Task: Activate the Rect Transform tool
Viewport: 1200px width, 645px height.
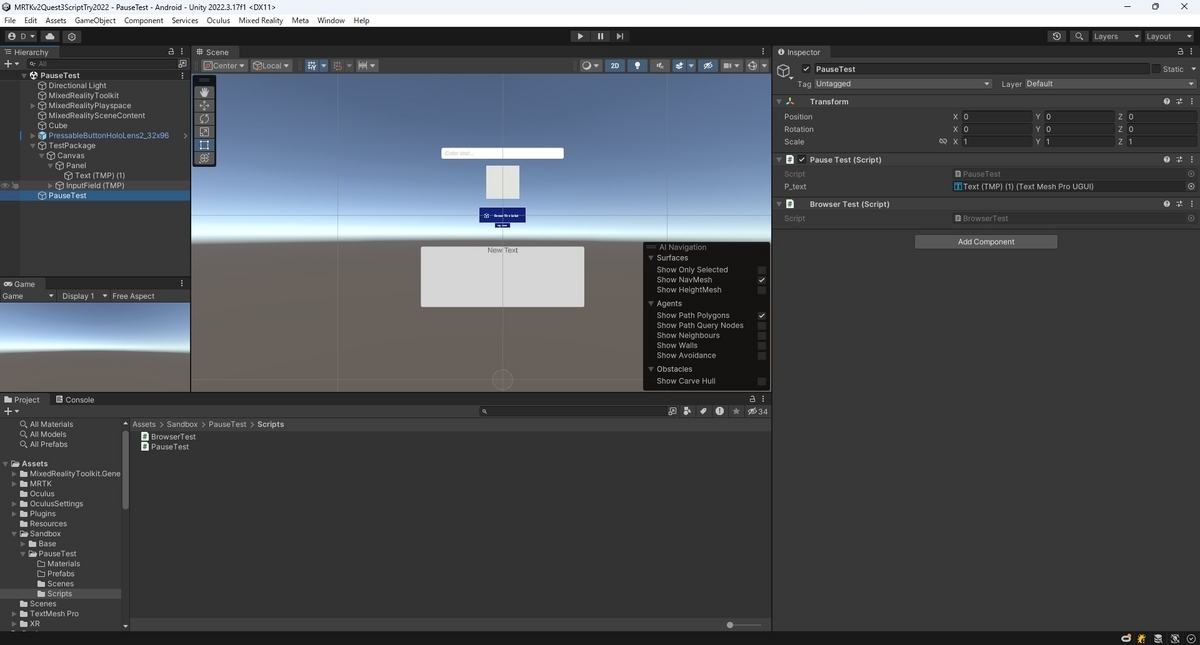Action: pyautogui.click(x=204, y=142)
